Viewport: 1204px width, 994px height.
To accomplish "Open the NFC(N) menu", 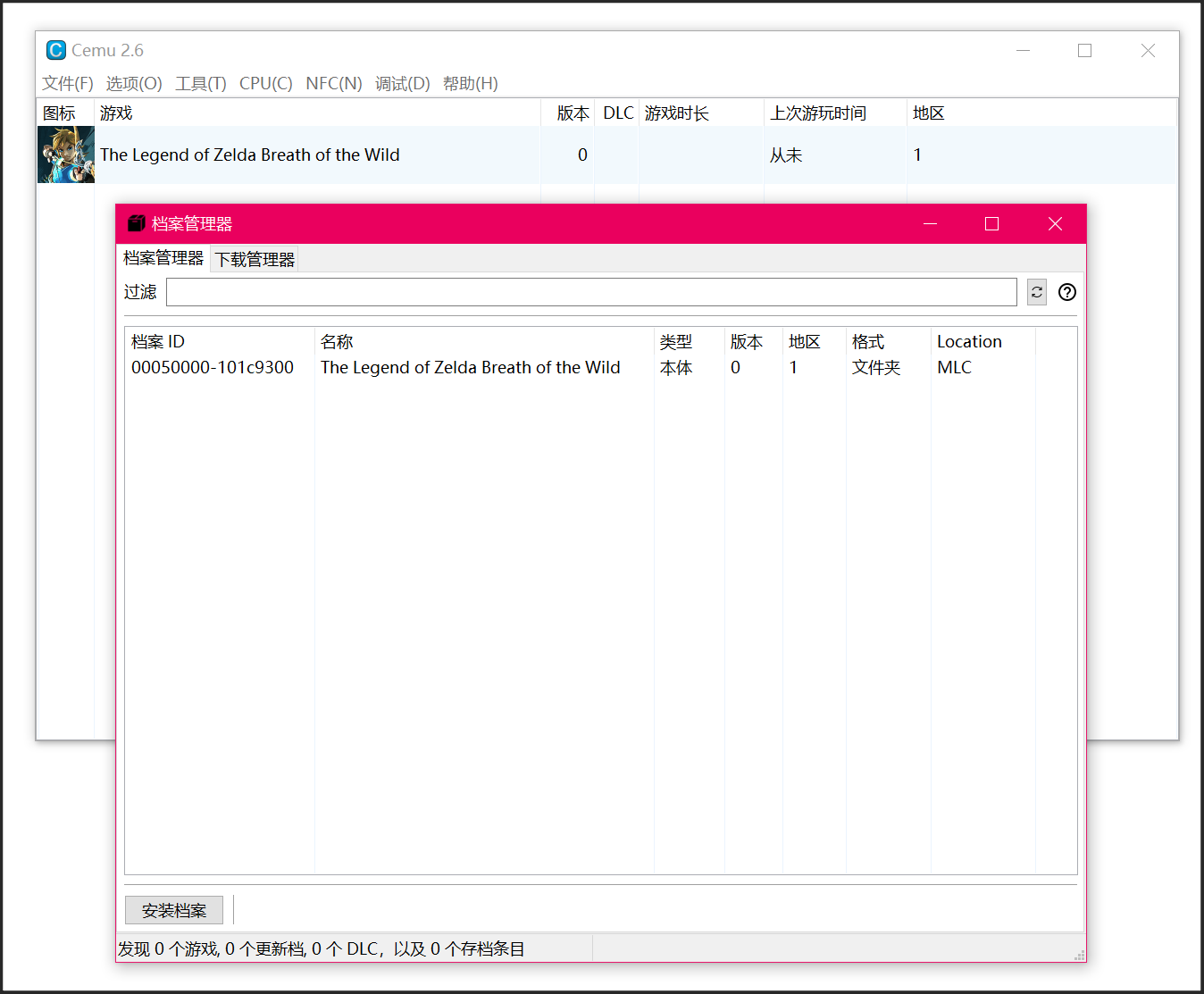I will tap(333, 83).
